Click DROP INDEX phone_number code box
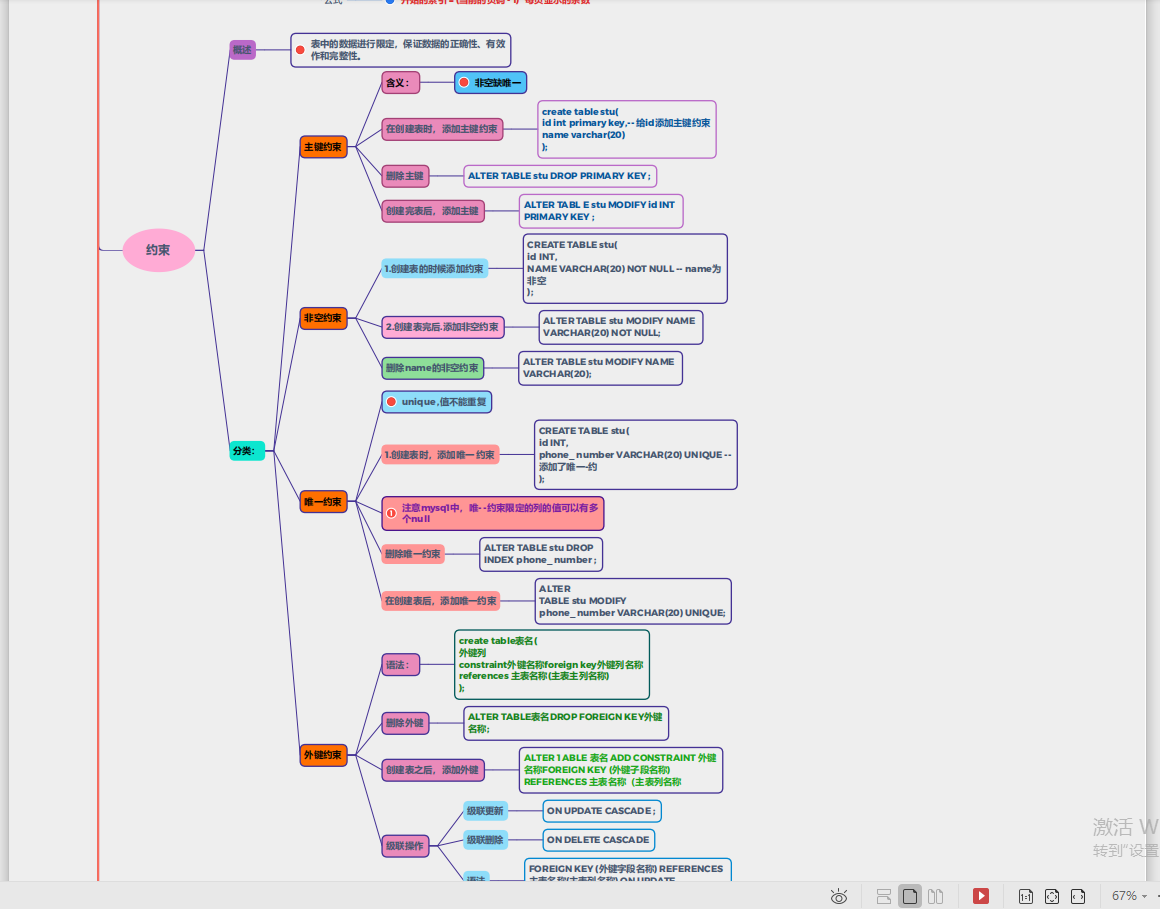1160x909 pixels. click(x=541, y=554)
